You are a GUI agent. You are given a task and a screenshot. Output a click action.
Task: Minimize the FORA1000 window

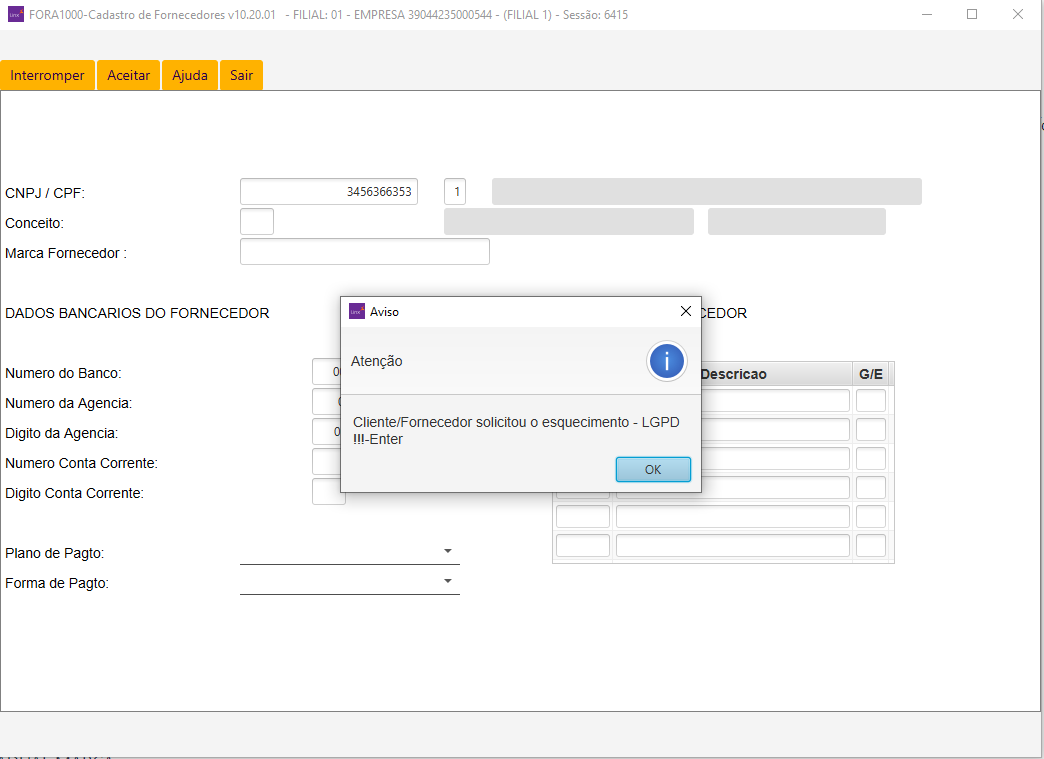point(926,14)
